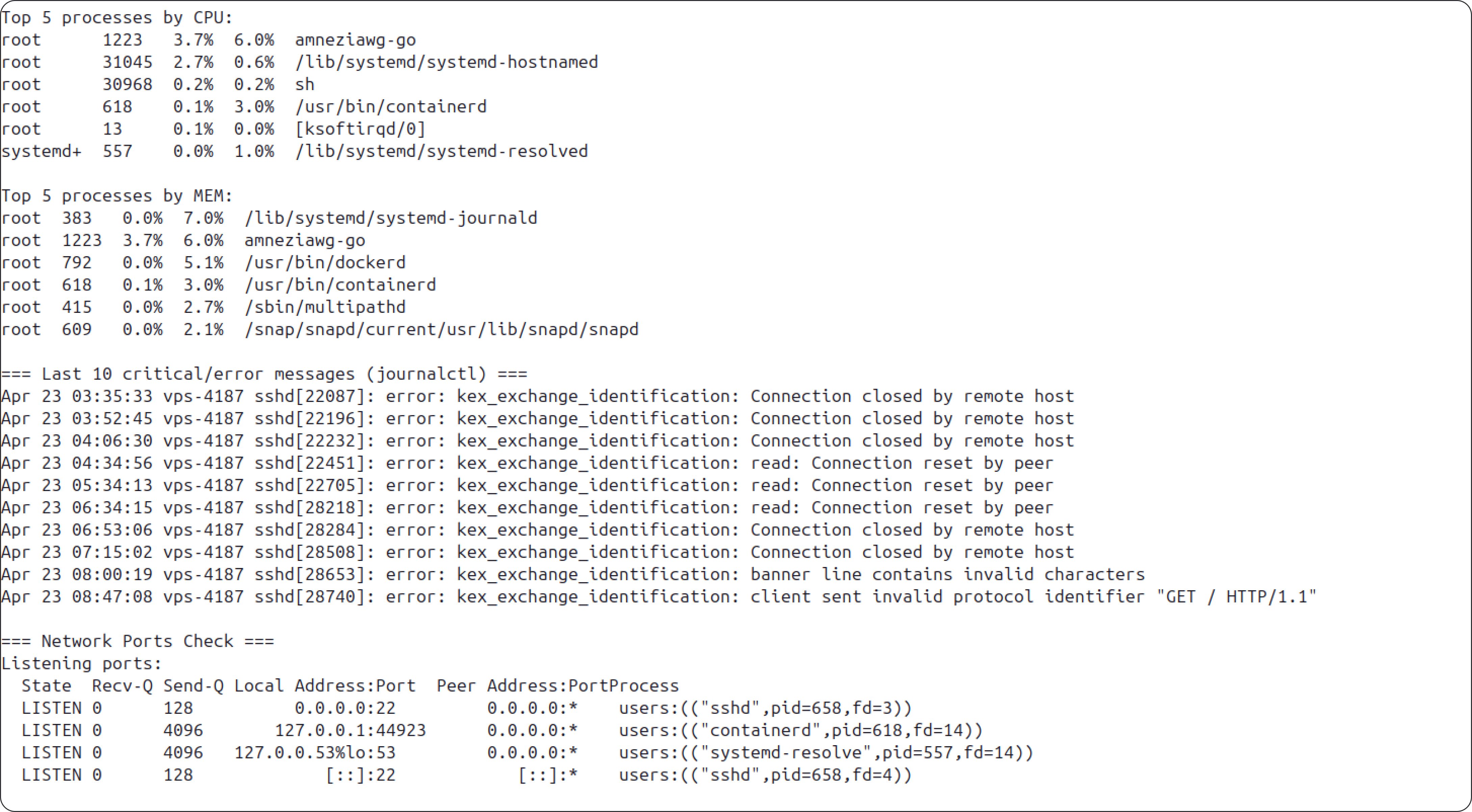The width and height of the screenshot is (1472, 812).
Task: Click the "GET / HTTP/1.1" quoted string
Action: tap(1237, 597)
